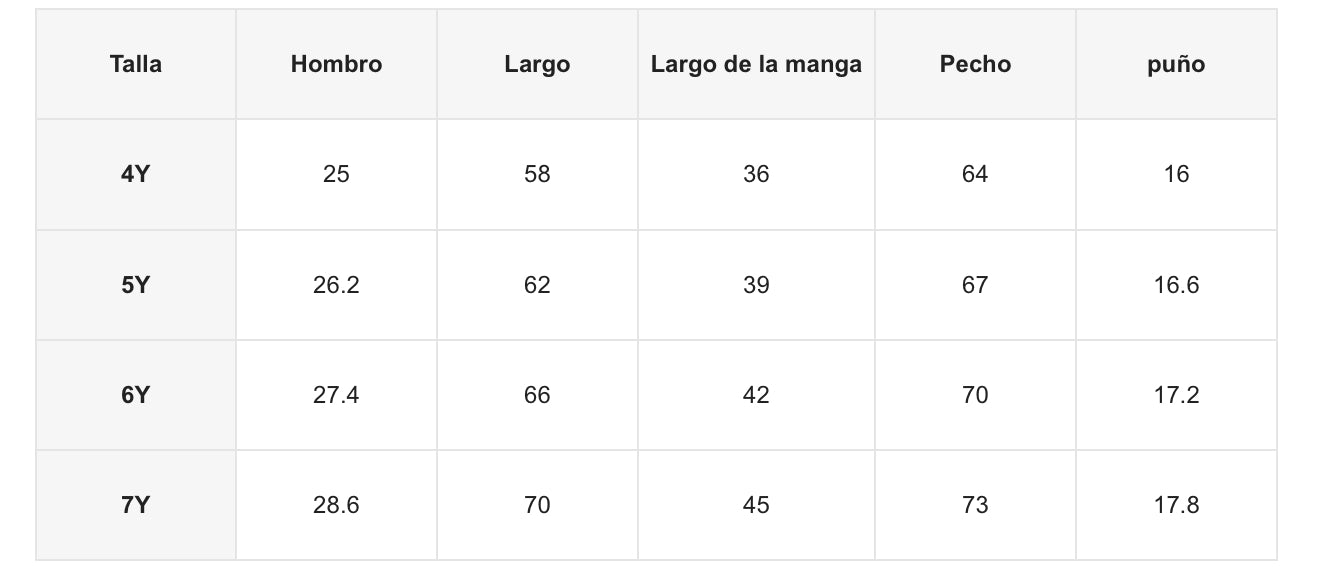The height and width of the screenshot is (568, 1322).
Task: Click the 7Y size row label
Action: pos(136,505)
